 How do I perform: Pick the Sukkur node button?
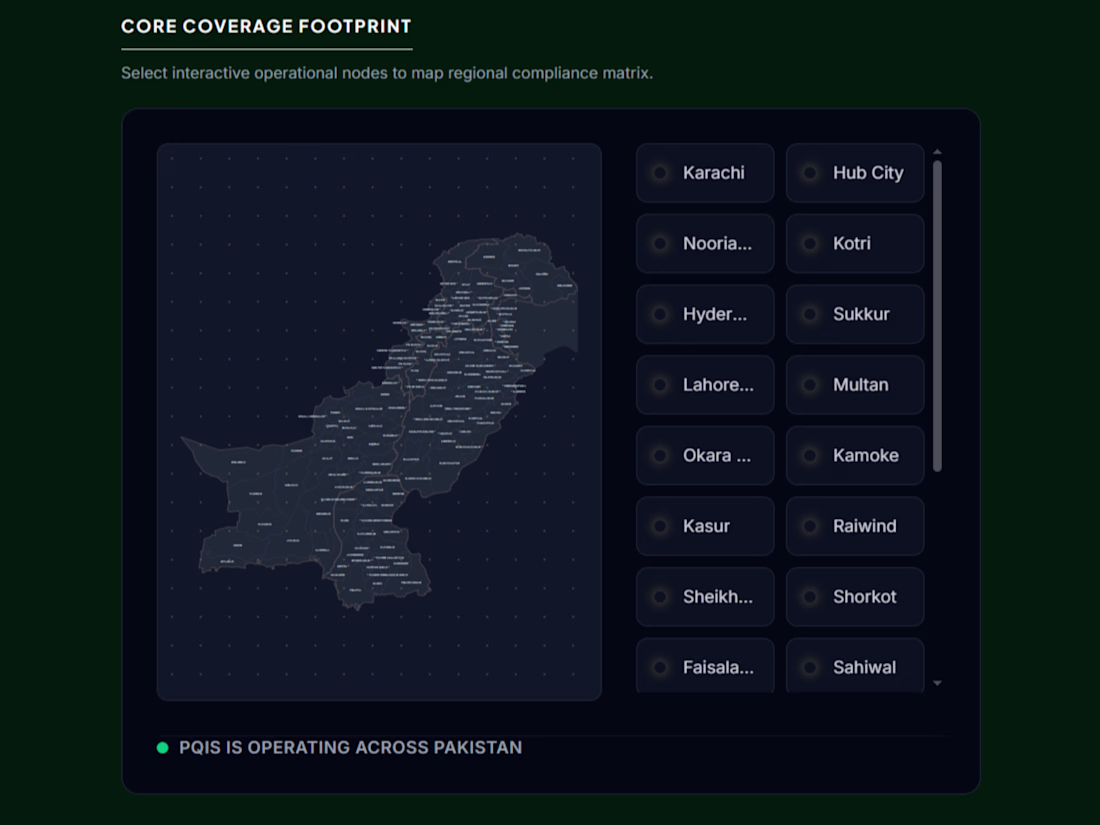click(855, 314)
